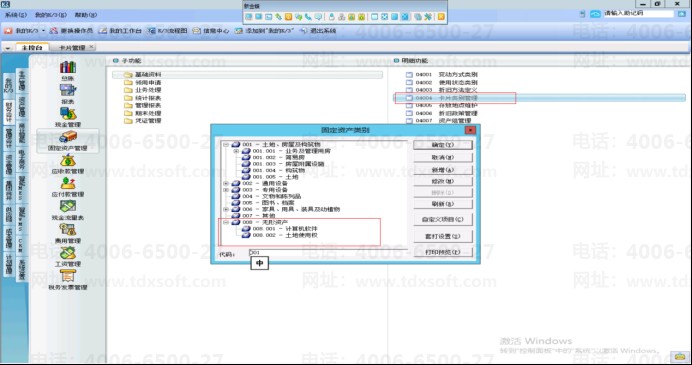This screenshot has height=365, width=692.
Task: Open the 我的K/3(K) menu
Action: [51, 15]
